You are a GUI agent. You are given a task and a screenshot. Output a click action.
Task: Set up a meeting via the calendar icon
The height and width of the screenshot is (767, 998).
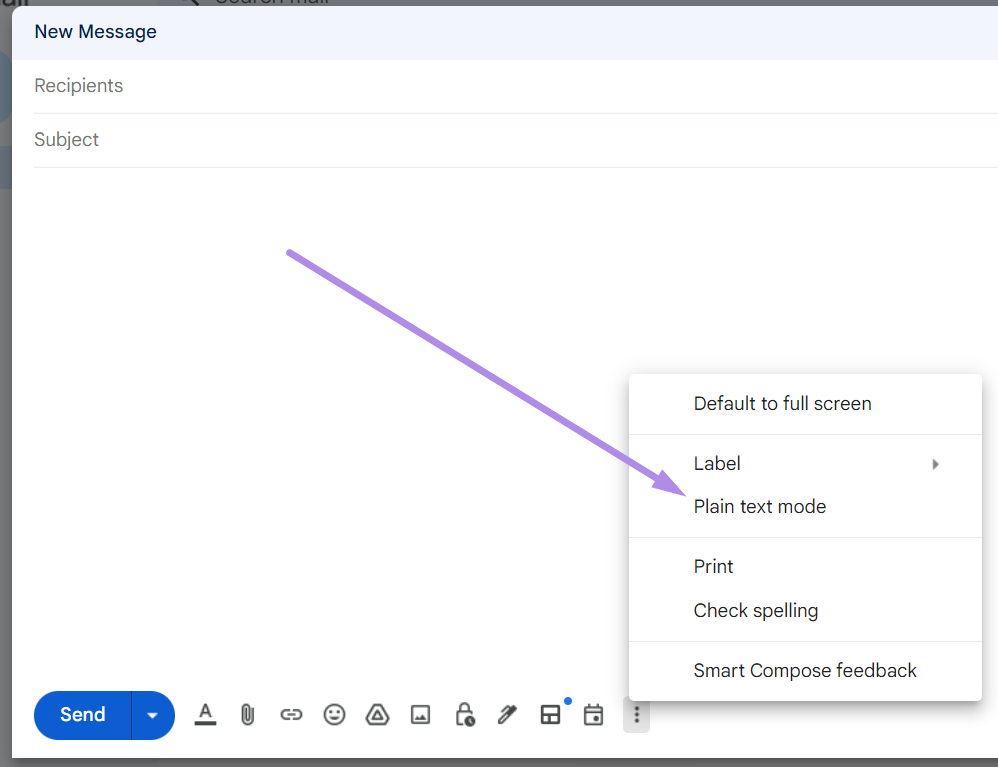(593, 715)
